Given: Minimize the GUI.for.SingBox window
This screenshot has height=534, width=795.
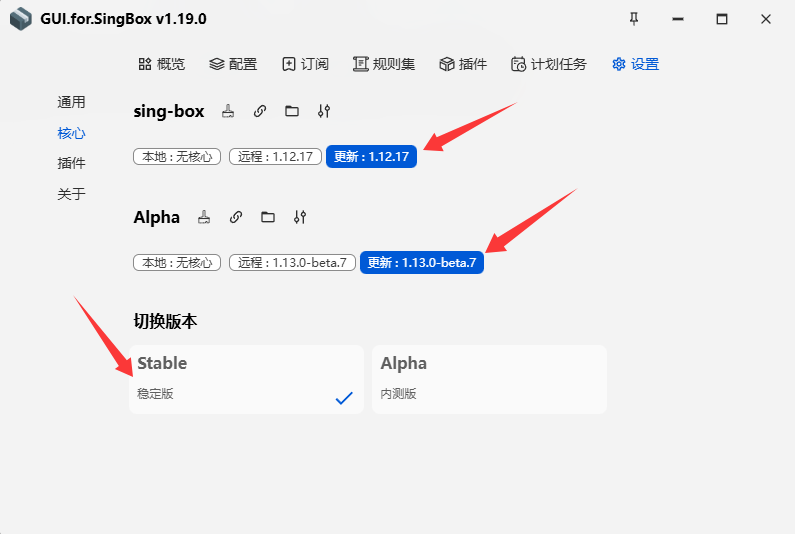Looking at the screenshot, I should [x=678, y=19].
